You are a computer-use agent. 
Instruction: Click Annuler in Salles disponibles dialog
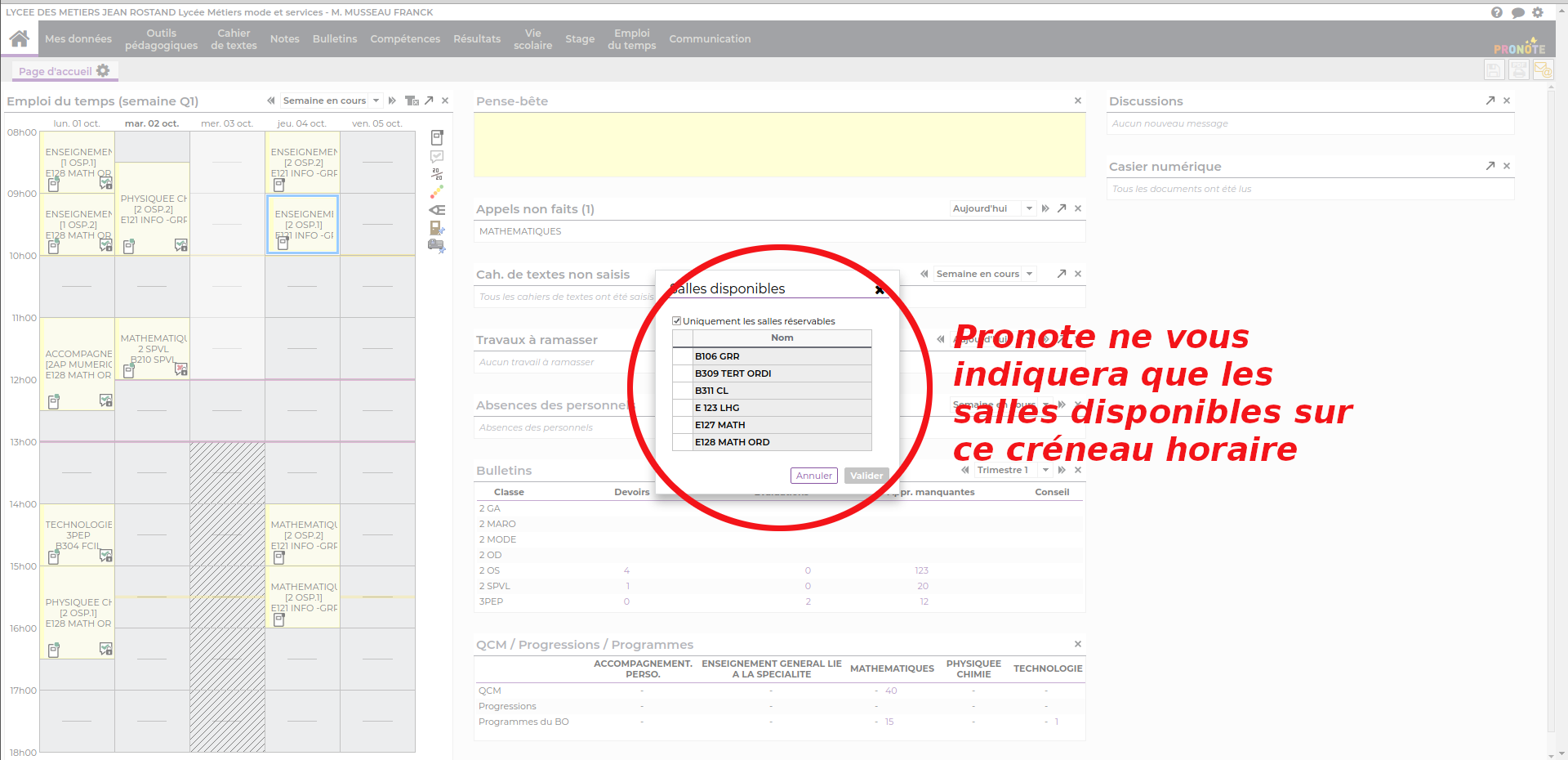(814, 476)
